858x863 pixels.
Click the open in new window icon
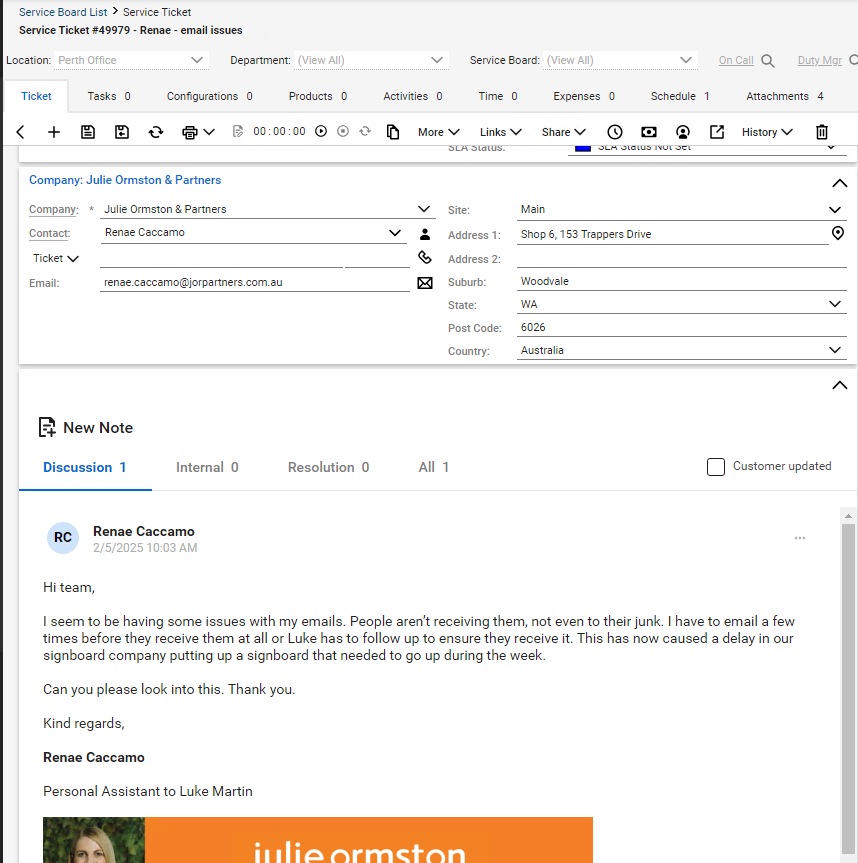coord(717,132)
